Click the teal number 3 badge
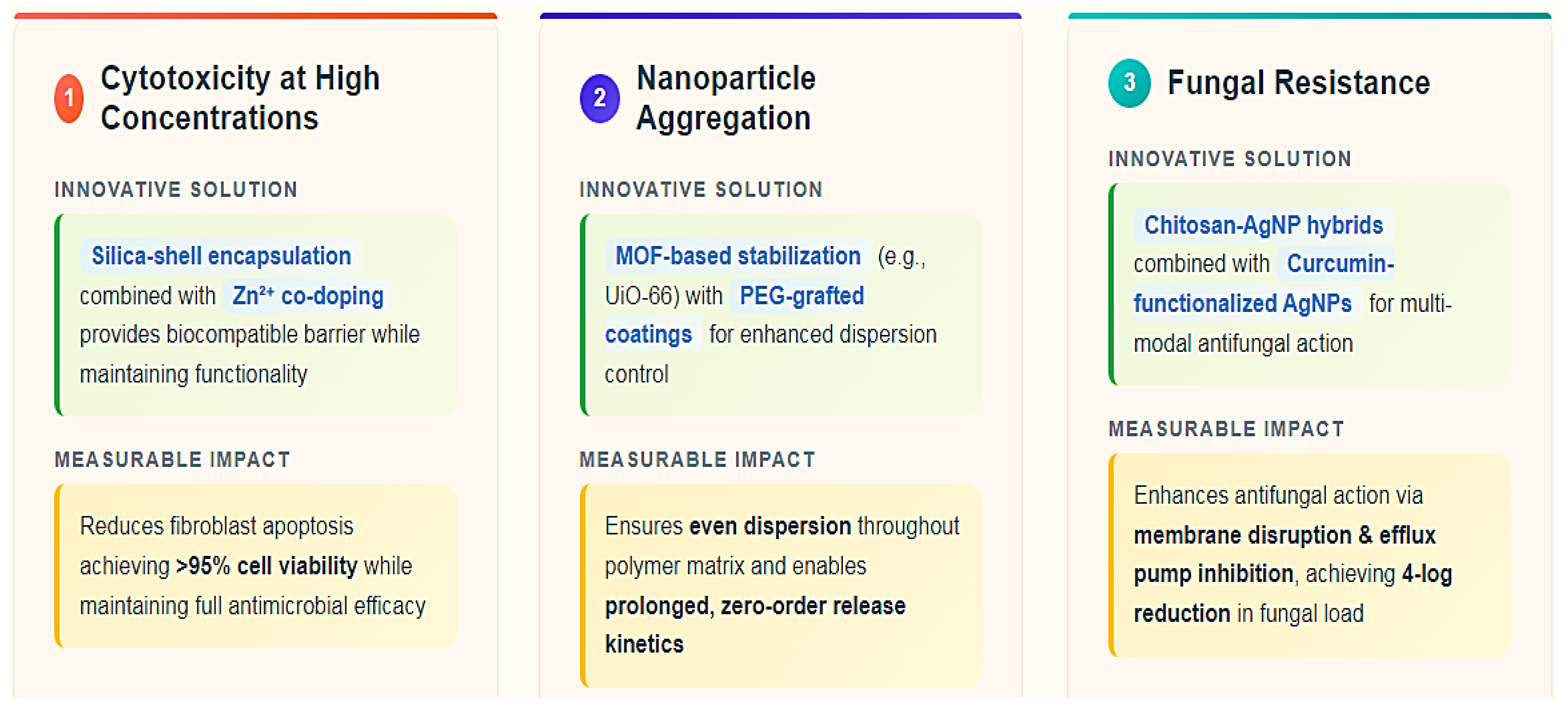This screenshot has width=1568, height=714. (1129, 83)
